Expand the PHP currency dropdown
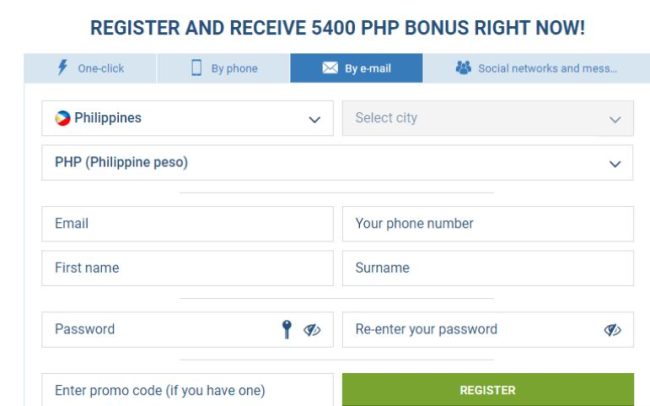Viewport: 650px width, 406px height. coord(614,163)
